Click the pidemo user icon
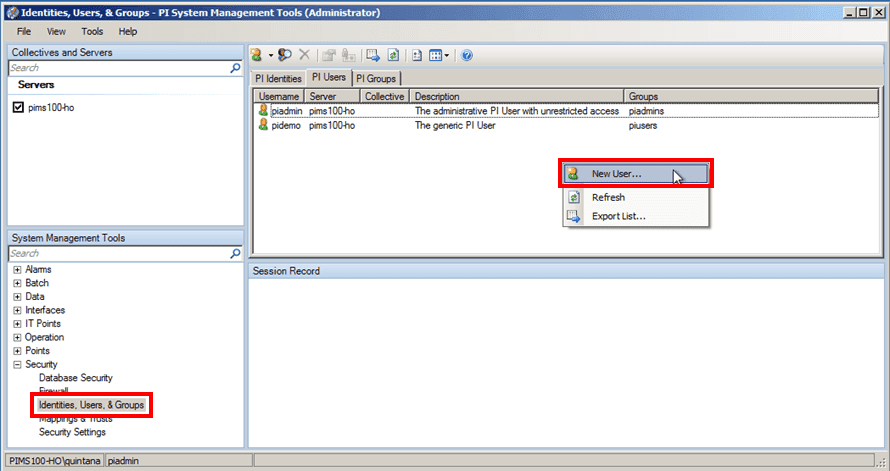 tap(263, 125)
